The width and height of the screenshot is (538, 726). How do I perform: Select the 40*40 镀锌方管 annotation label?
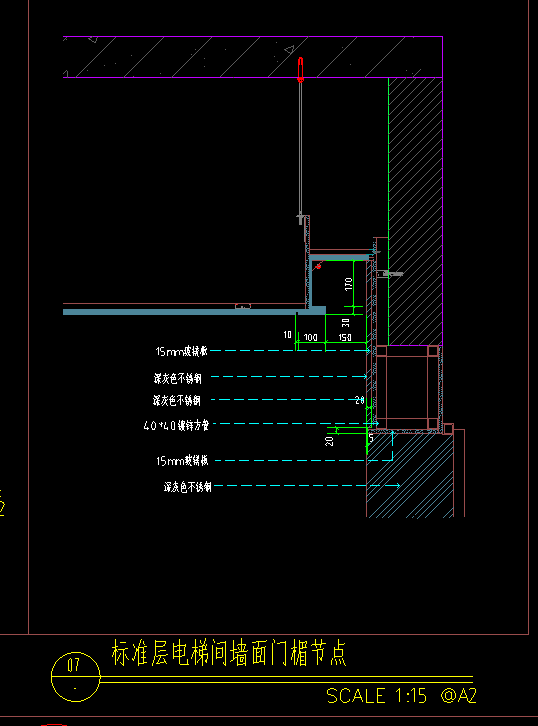[x=176, y=425]
